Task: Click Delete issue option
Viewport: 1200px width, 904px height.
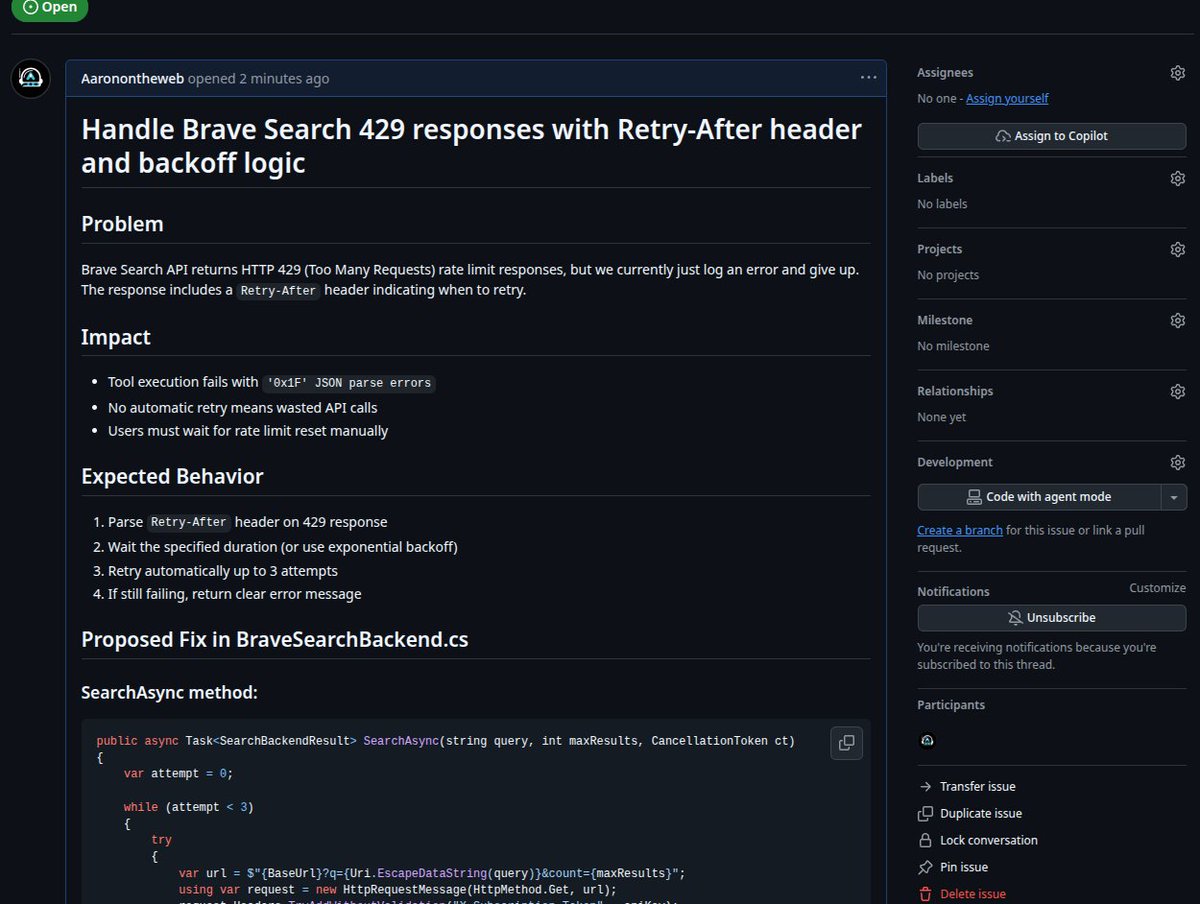Action: (x=962, y=894)
